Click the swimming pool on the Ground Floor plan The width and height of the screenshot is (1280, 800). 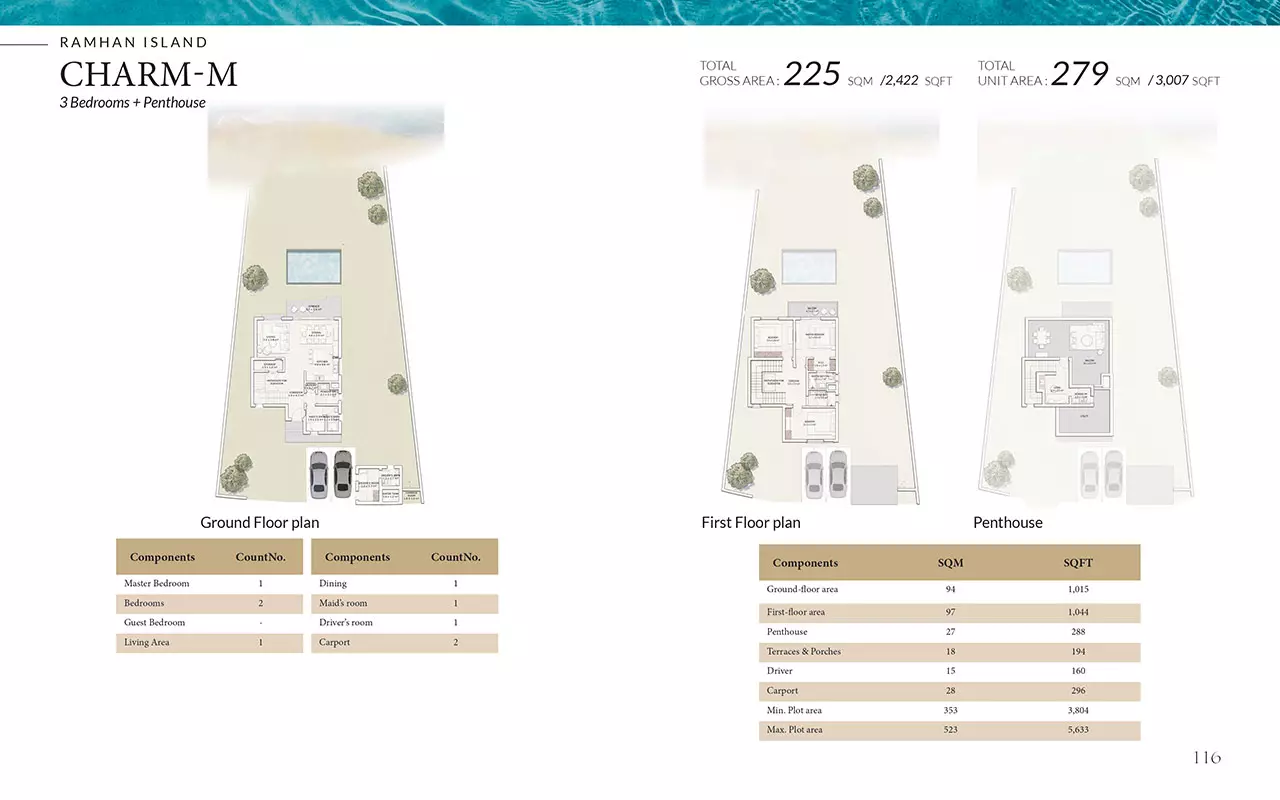[314, 267]
